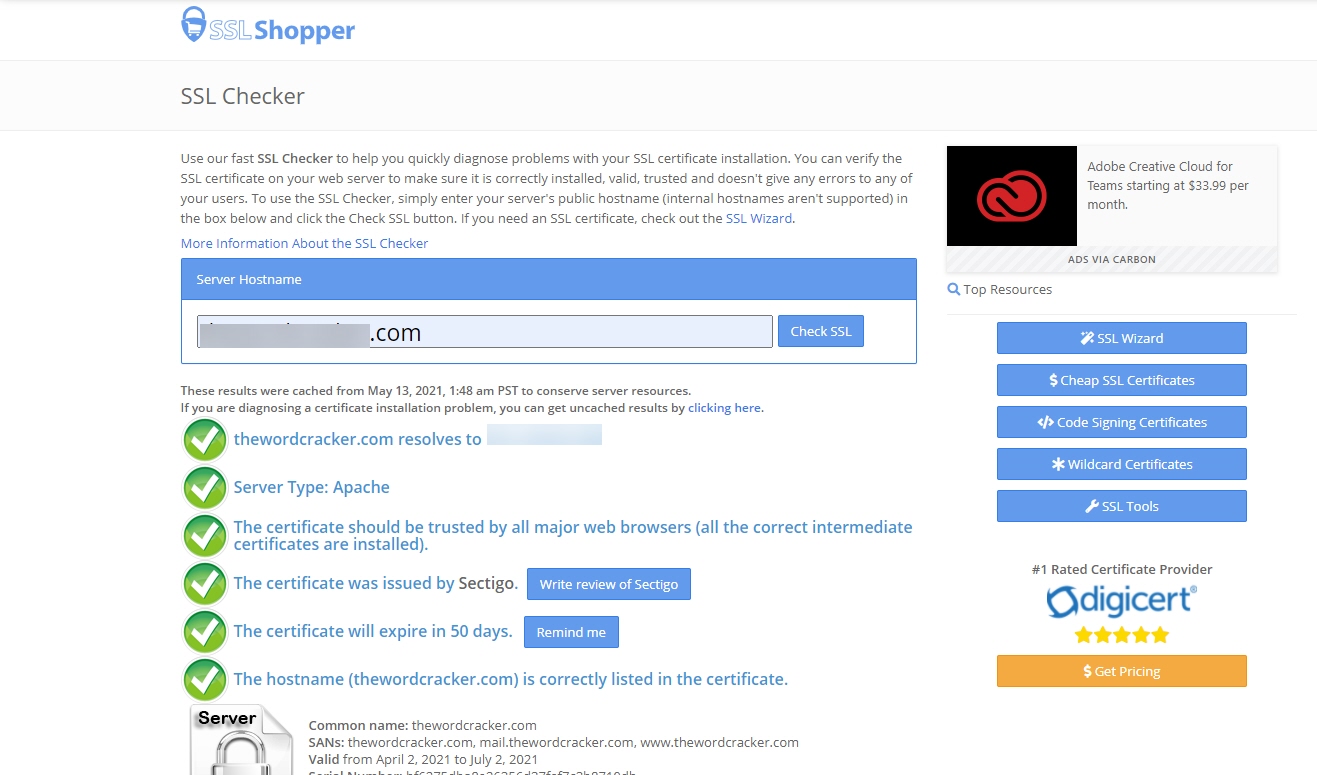Click checkmark icon beside hostname listed result
The height and width of the screenshot is (775, 1317).
tap(205, 680)
